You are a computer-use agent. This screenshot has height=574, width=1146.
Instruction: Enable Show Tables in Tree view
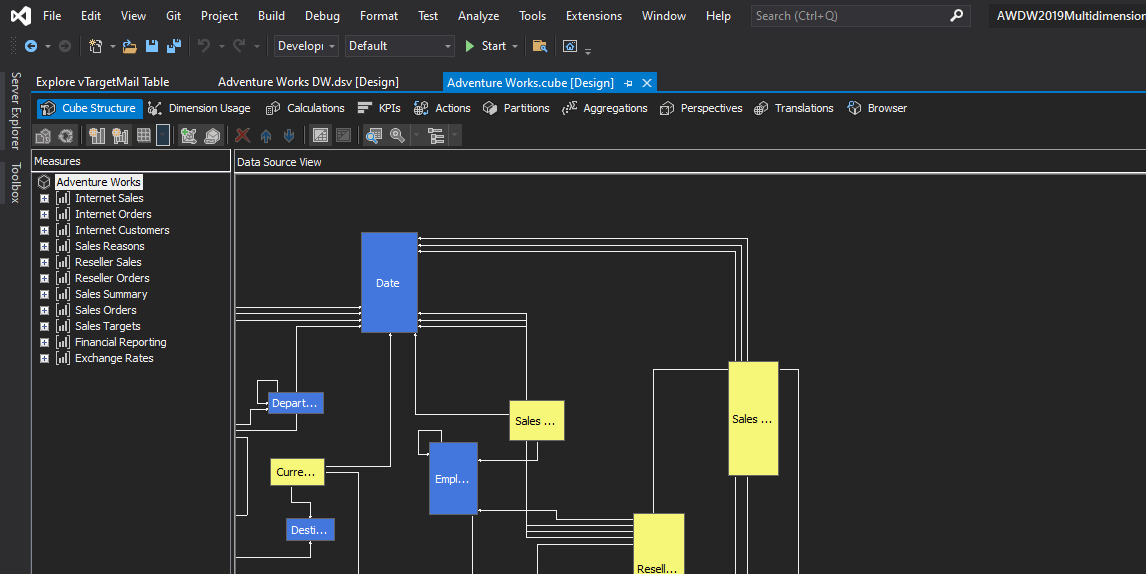[x=343, y=136]
